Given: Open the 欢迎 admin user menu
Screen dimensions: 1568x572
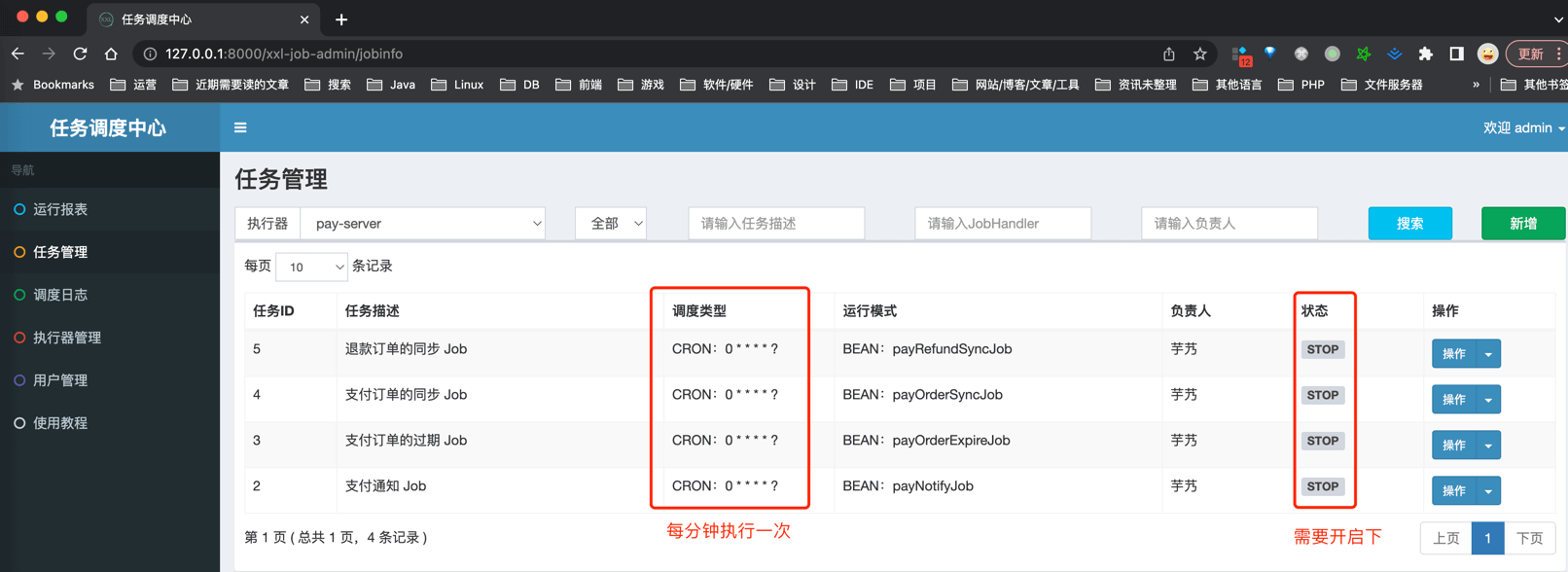Looking at the screenshot, I should (1522, 127).
